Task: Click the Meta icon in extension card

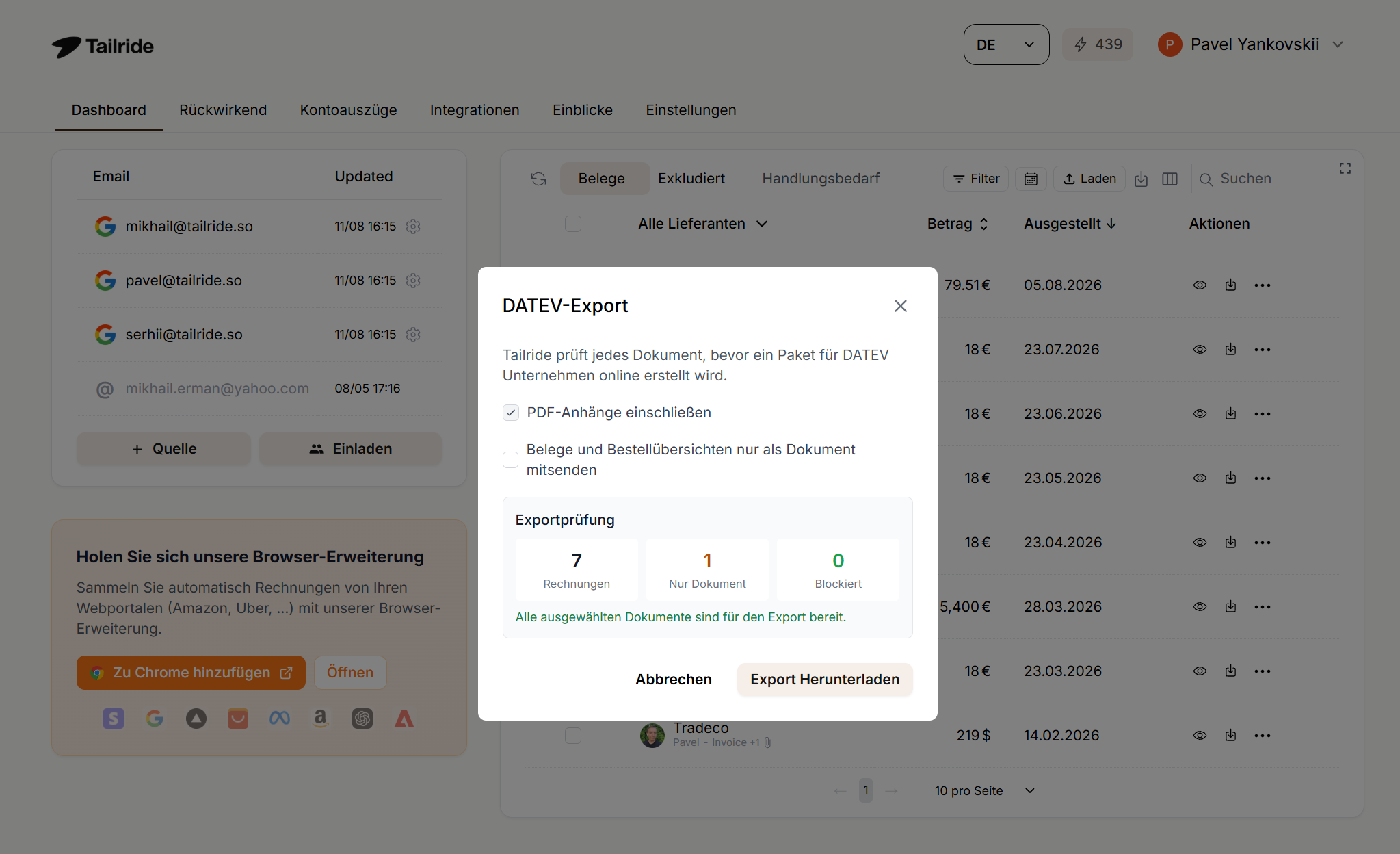Action: point(279,719)
